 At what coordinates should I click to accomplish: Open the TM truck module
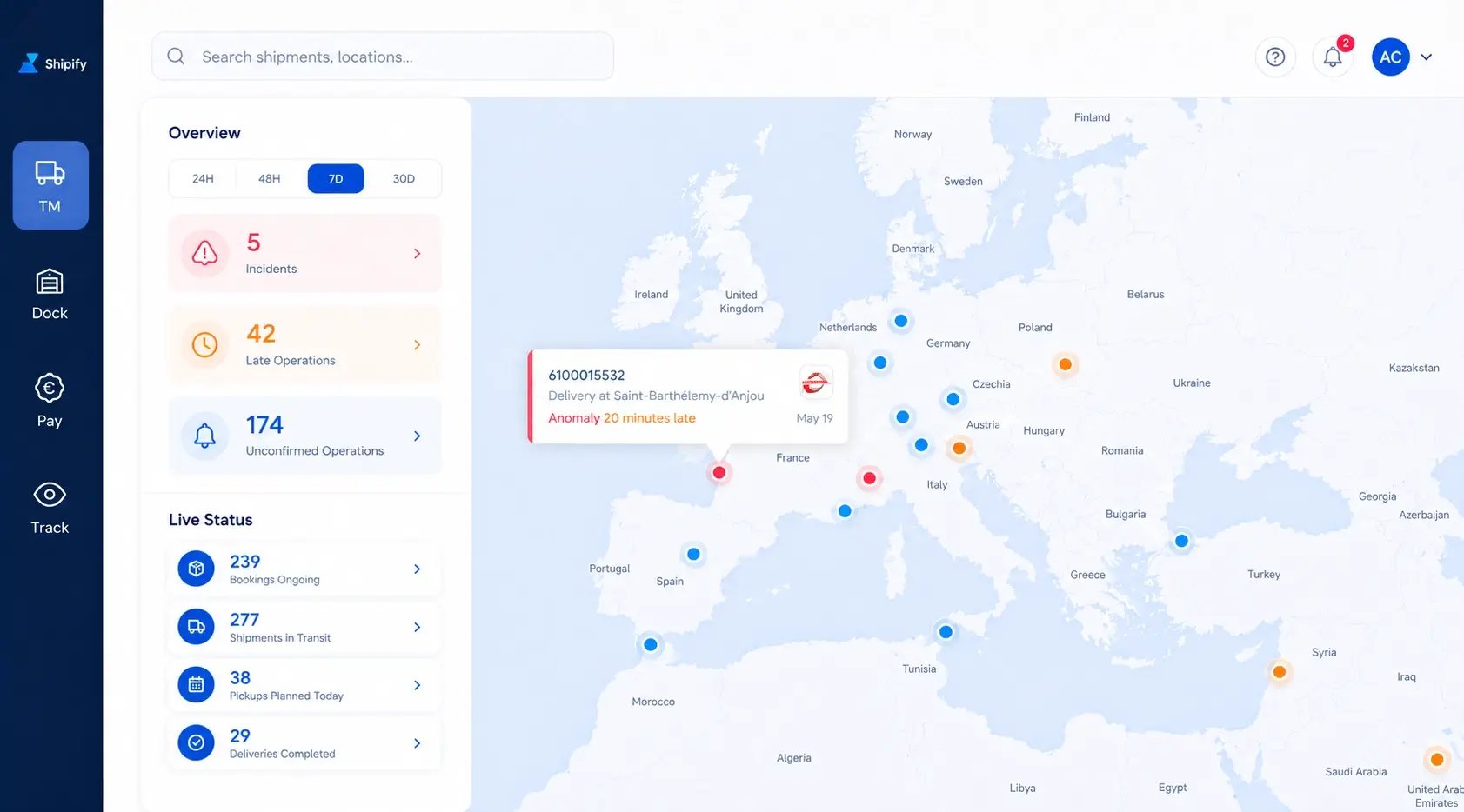tap(50, 185)
